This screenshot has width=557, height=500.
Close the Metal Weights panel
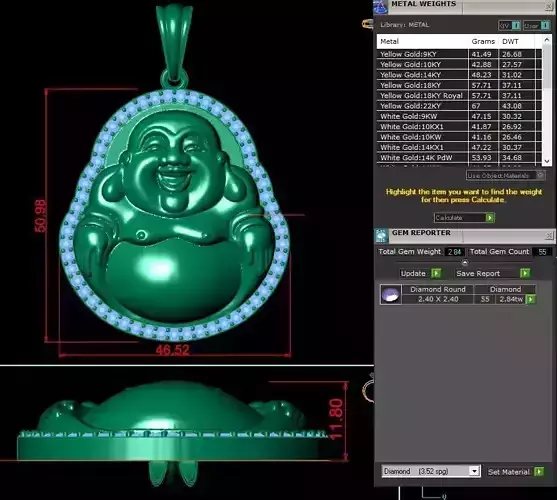coord(548,7)
